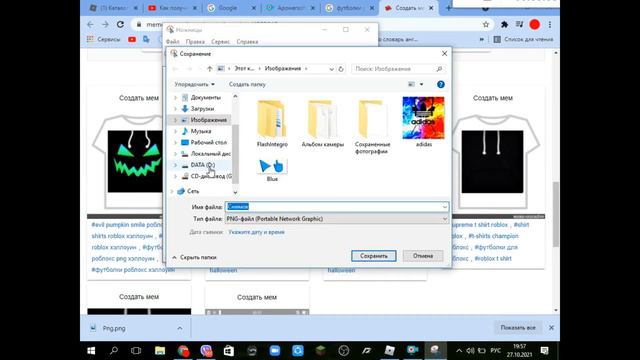640x360 pixels.
Task: Switch to the футболки Chrome tab
Action: click(349, 8)
